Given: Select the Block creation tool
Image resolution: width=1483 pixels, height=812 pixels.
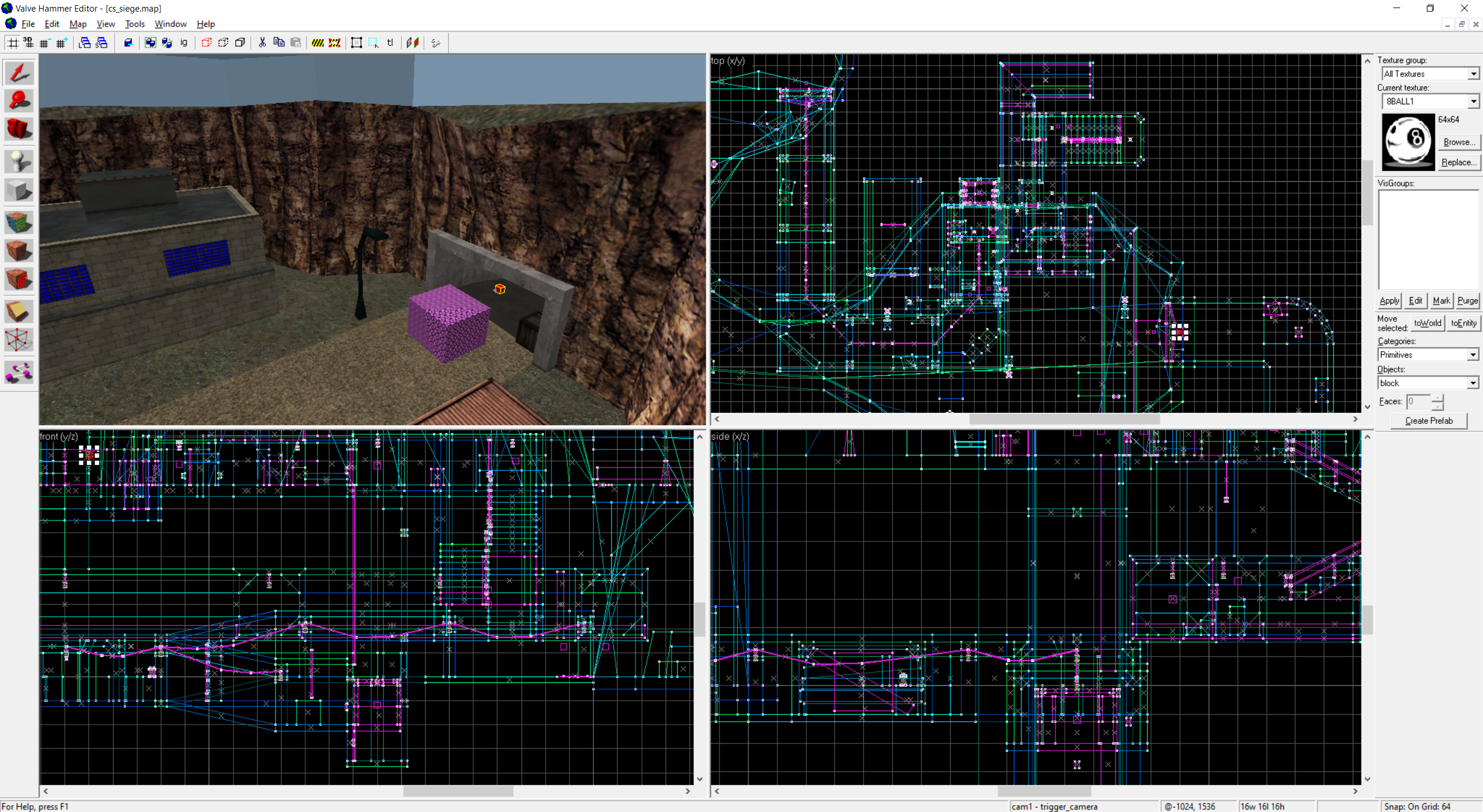Looking at the screenshot, I should [x=19, y=190].
